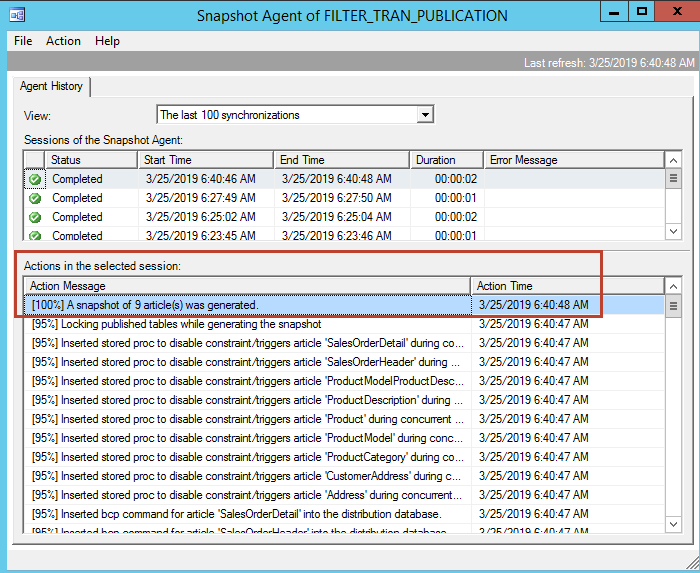Select the 100% snapshot generated action row
The image size is (700, 573).
pyautogui.click(x=247, y=305)
